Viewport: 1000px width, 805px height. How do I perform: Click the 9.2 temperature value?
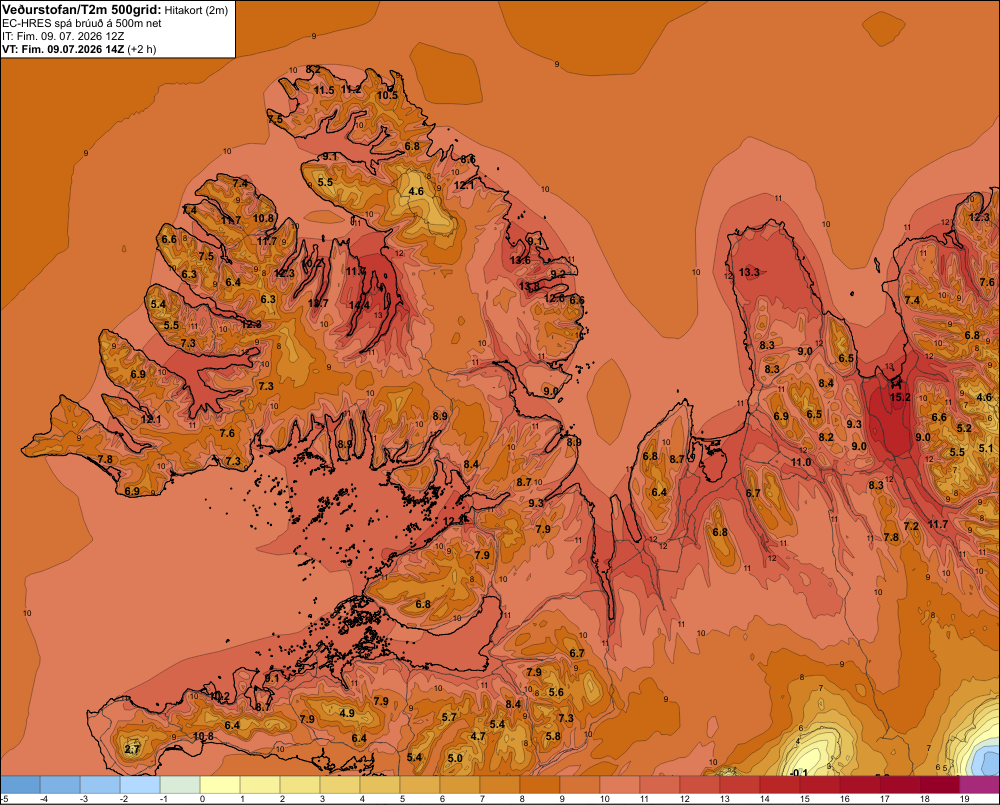[558, 274]
